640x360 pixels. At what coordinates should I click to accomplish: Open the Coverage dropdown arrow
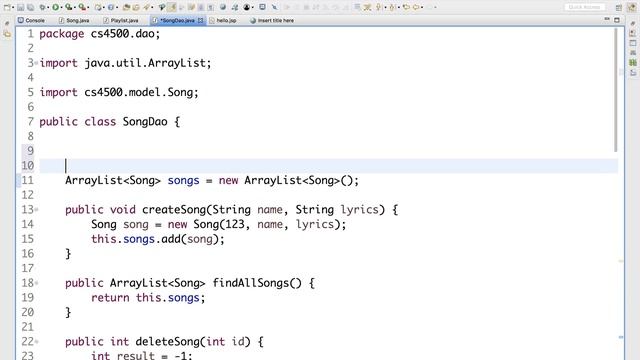coord(75,7)
